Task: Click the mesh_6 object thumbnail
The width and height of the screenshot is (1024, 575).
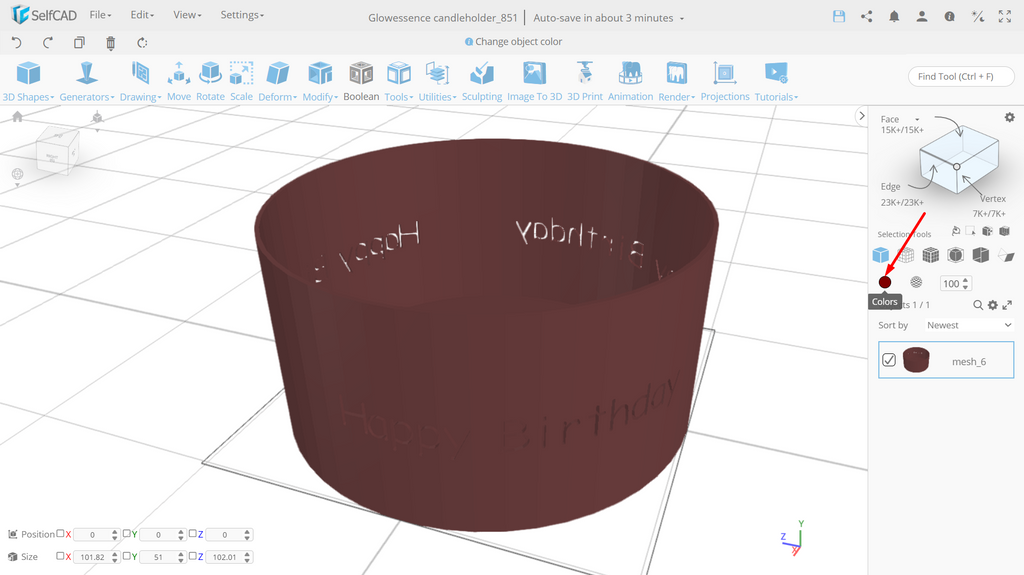Action: [x=916, y=360]
